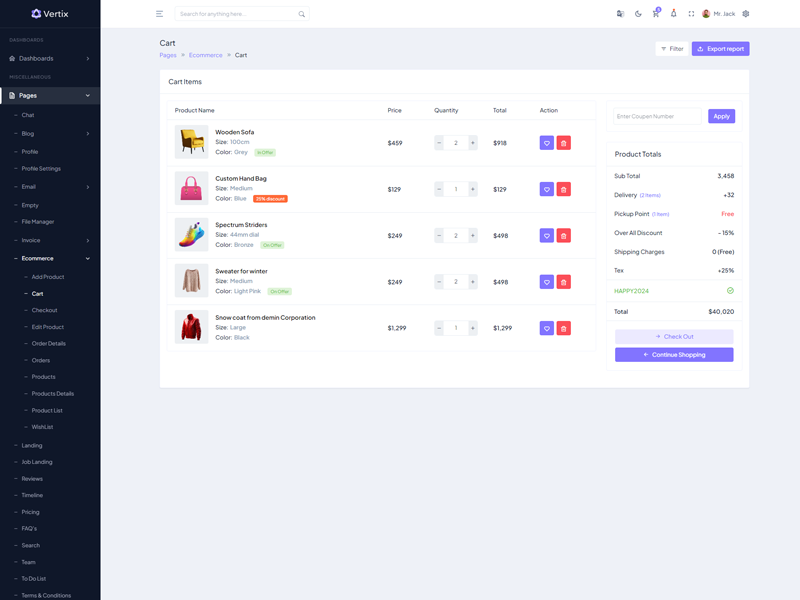The image size is (800, 600).
Task: Click the search magnifier icon
Action: click(x=302, y=14)
